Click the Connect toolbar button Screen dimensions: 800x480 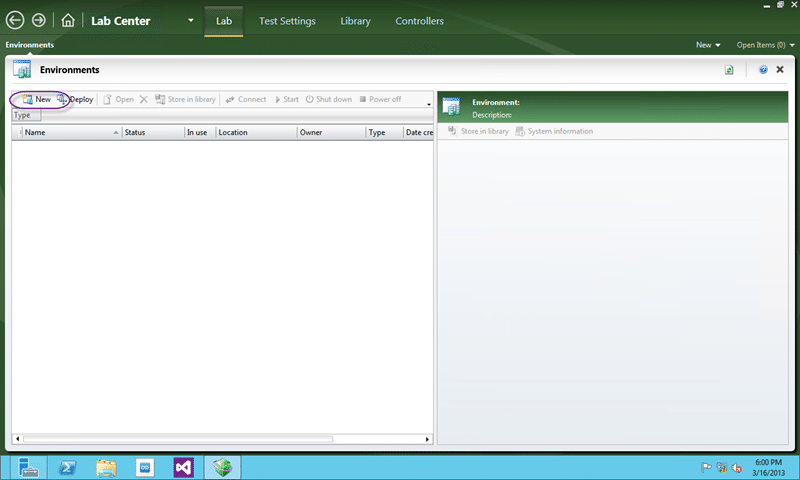246,99
